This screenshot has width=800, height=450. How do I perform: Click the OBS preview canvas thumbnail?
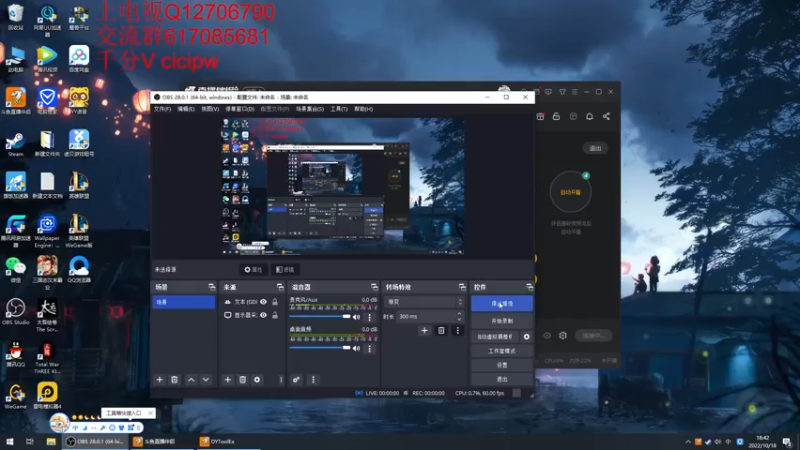coord(343,186)
